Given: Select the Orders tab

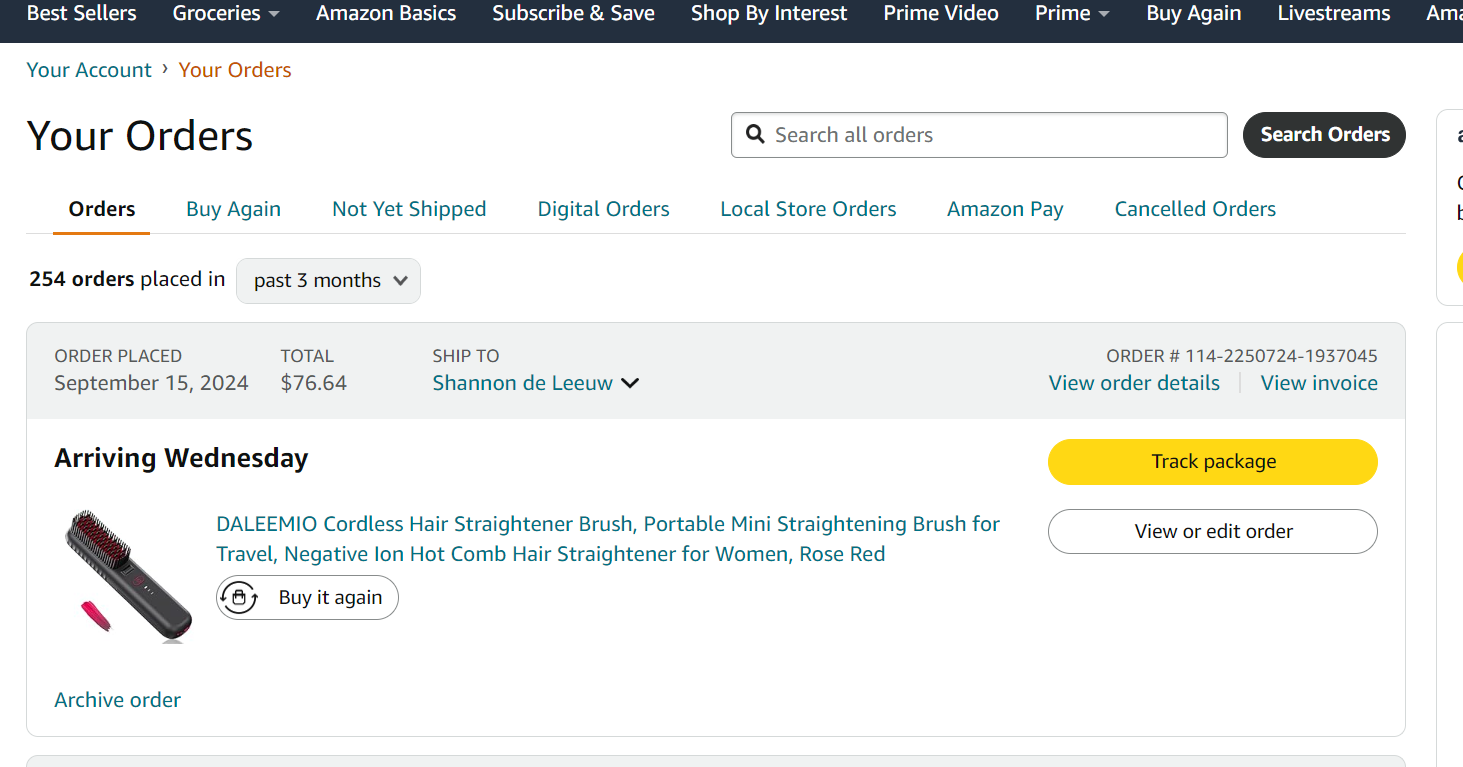Looking at the screenshot, I should (102, 209).
